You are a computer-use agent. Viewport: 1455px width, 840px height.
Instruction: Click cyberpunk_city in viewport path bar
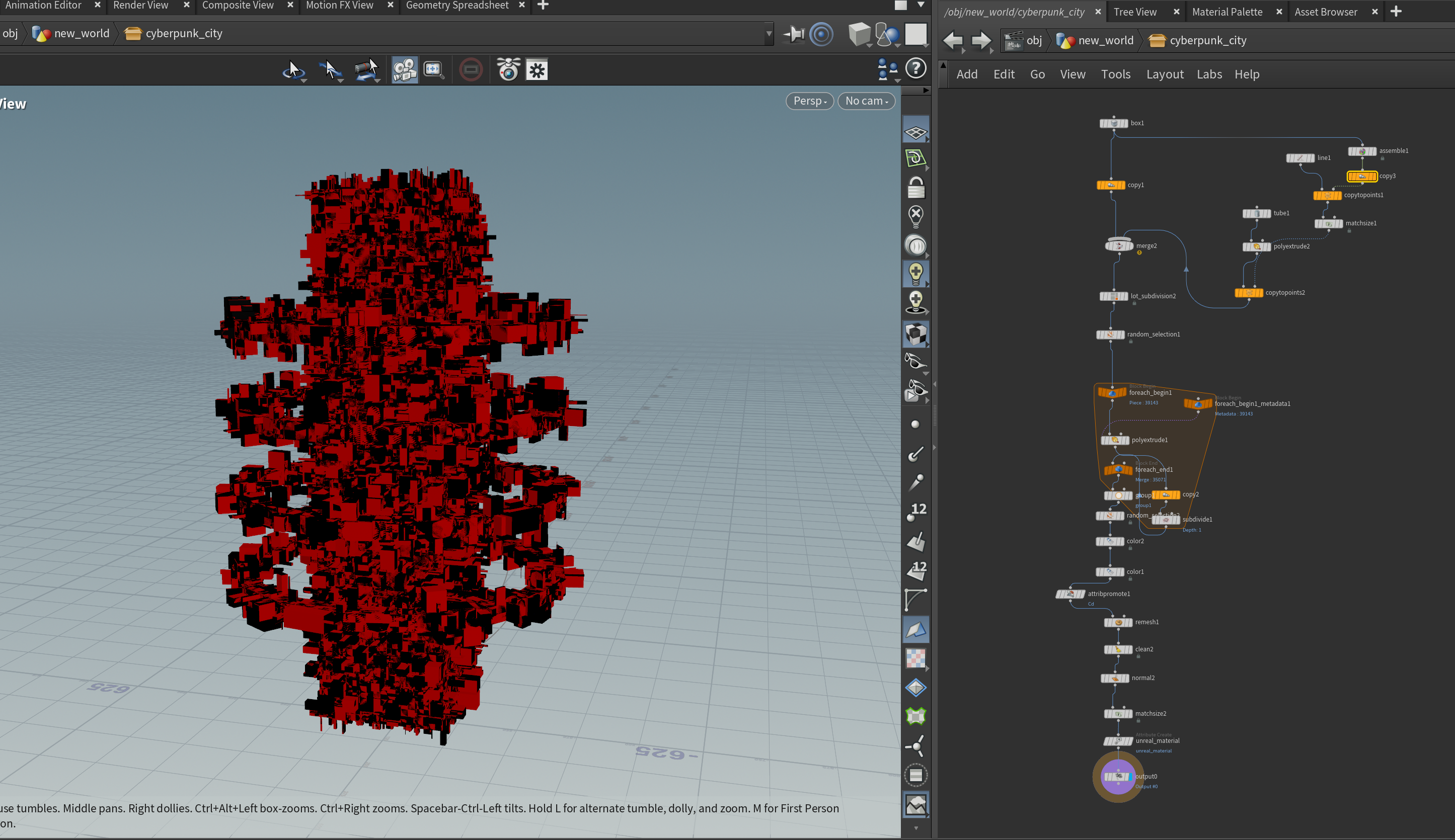[184, 34]
